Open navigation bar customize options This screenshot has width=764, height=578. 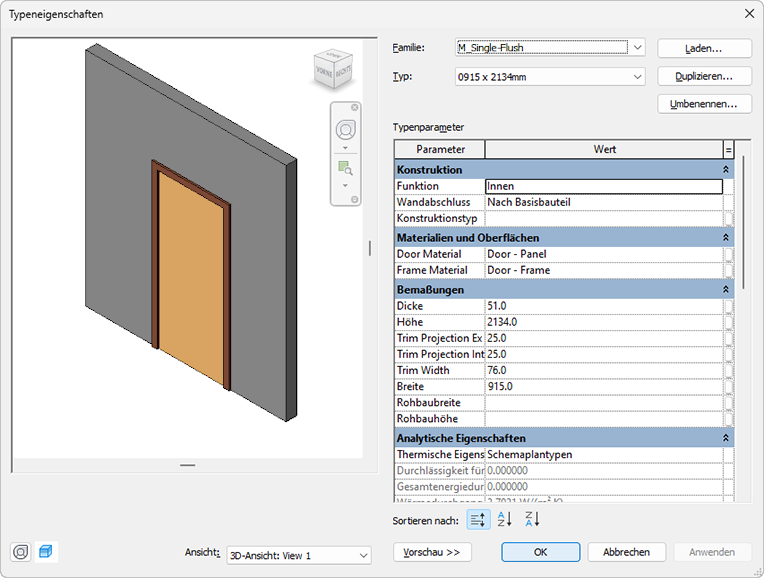click(355, 199)
